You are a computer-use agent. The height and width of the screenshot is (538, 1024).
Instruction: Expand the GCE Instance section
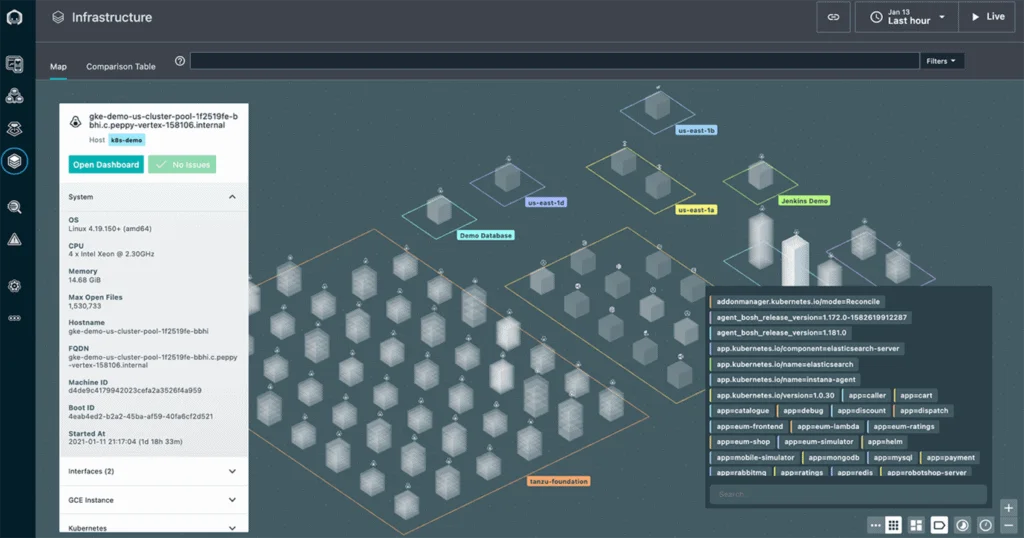153,500
